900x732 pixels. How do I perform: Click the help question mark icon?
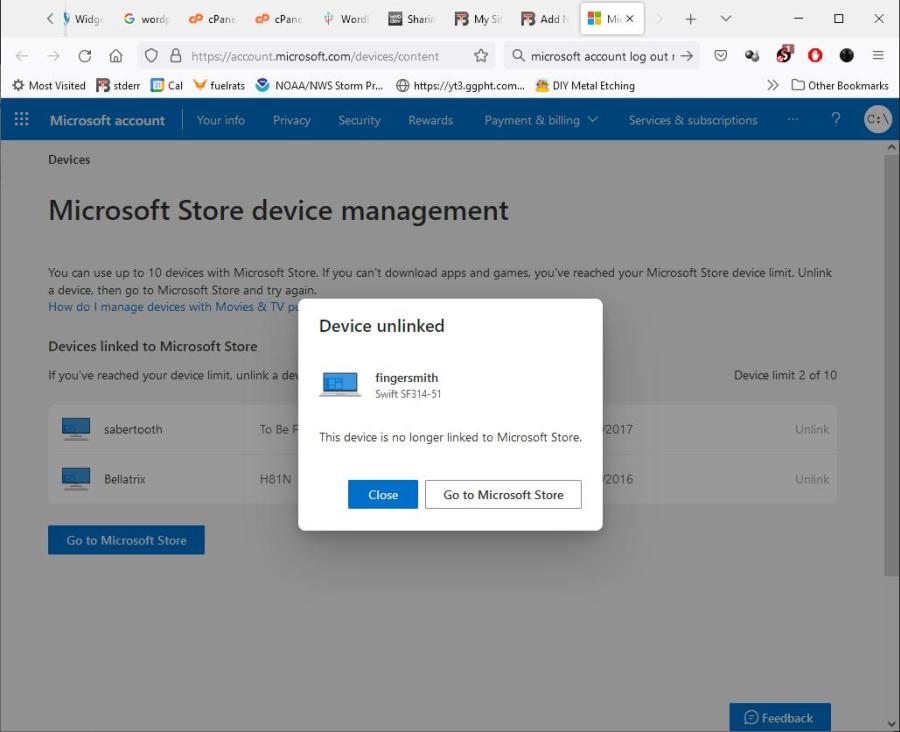click(836, 120)
